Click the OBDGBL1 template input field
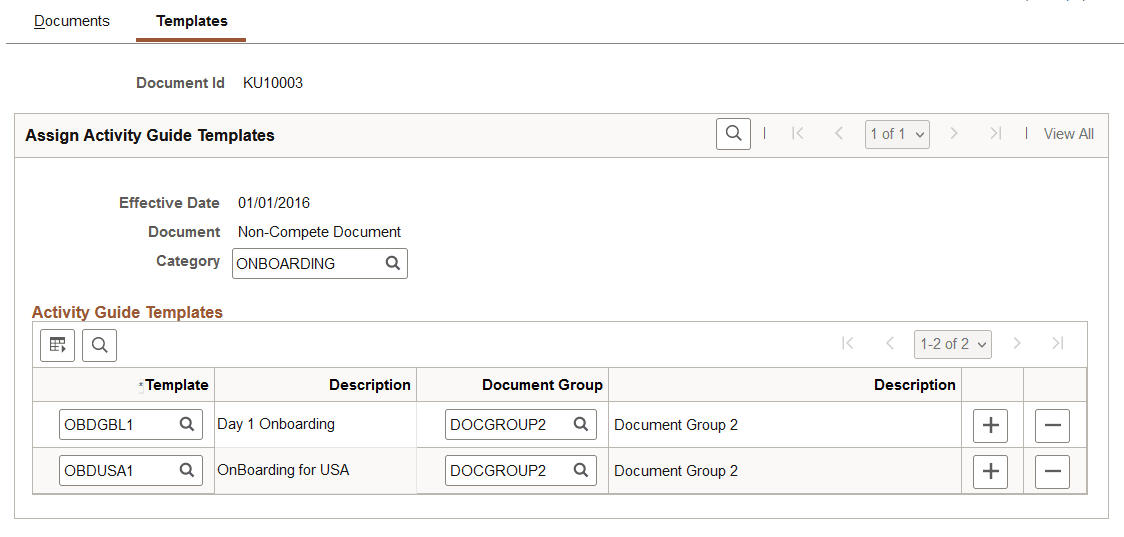Screen dimensions: 1124x537 pyautogui.click(x=118, y=425)
